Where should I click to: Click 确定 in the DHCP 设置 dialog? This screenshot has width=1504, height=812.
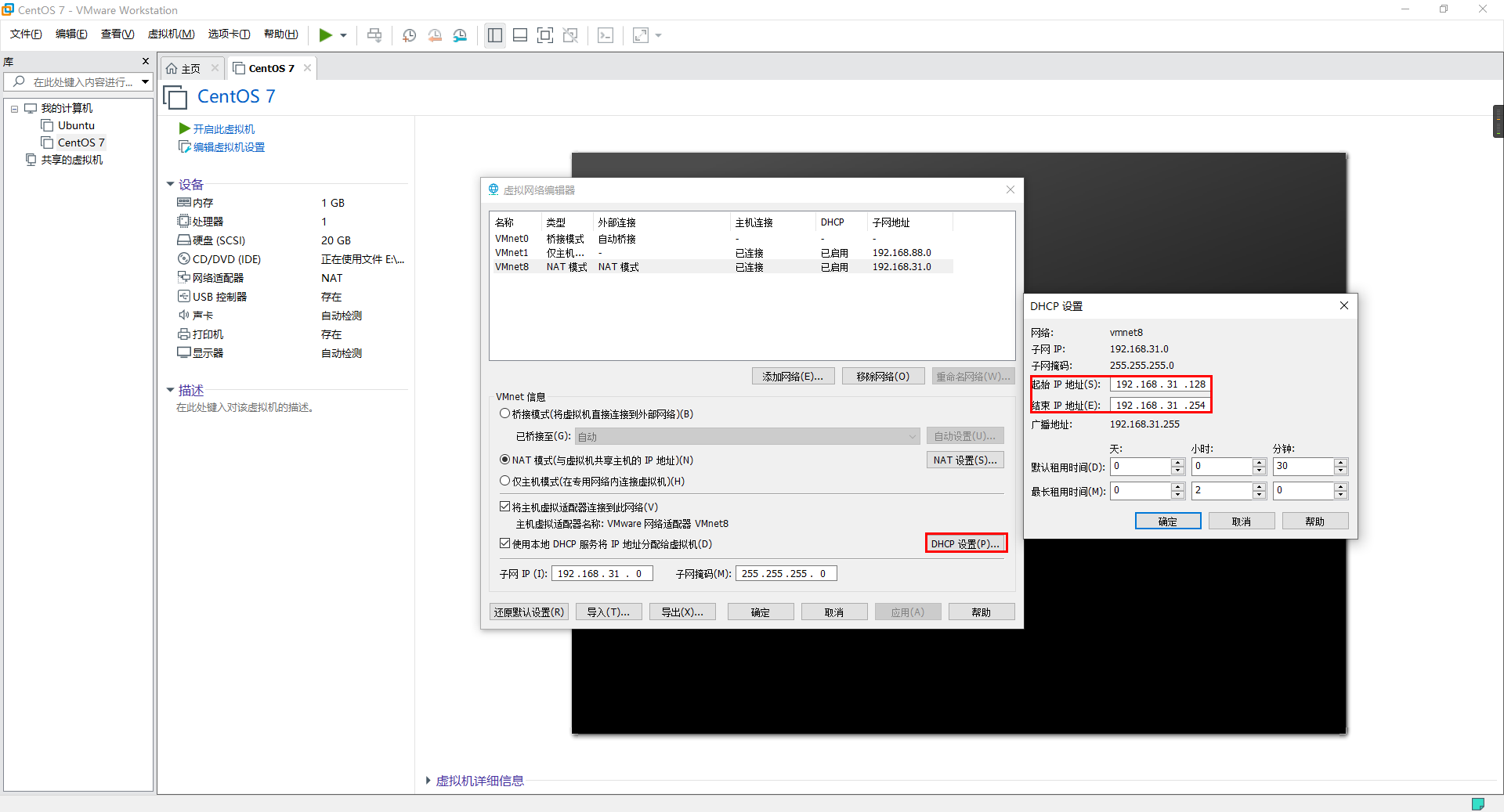(x=1168, y=521)
